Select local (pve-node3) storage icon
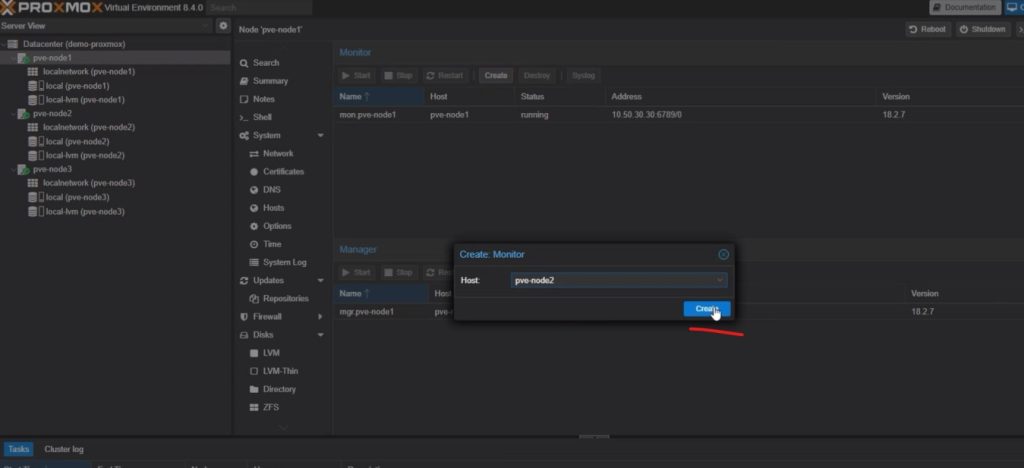Screen dimensions: 1024x468 click(x=35, y=197)
